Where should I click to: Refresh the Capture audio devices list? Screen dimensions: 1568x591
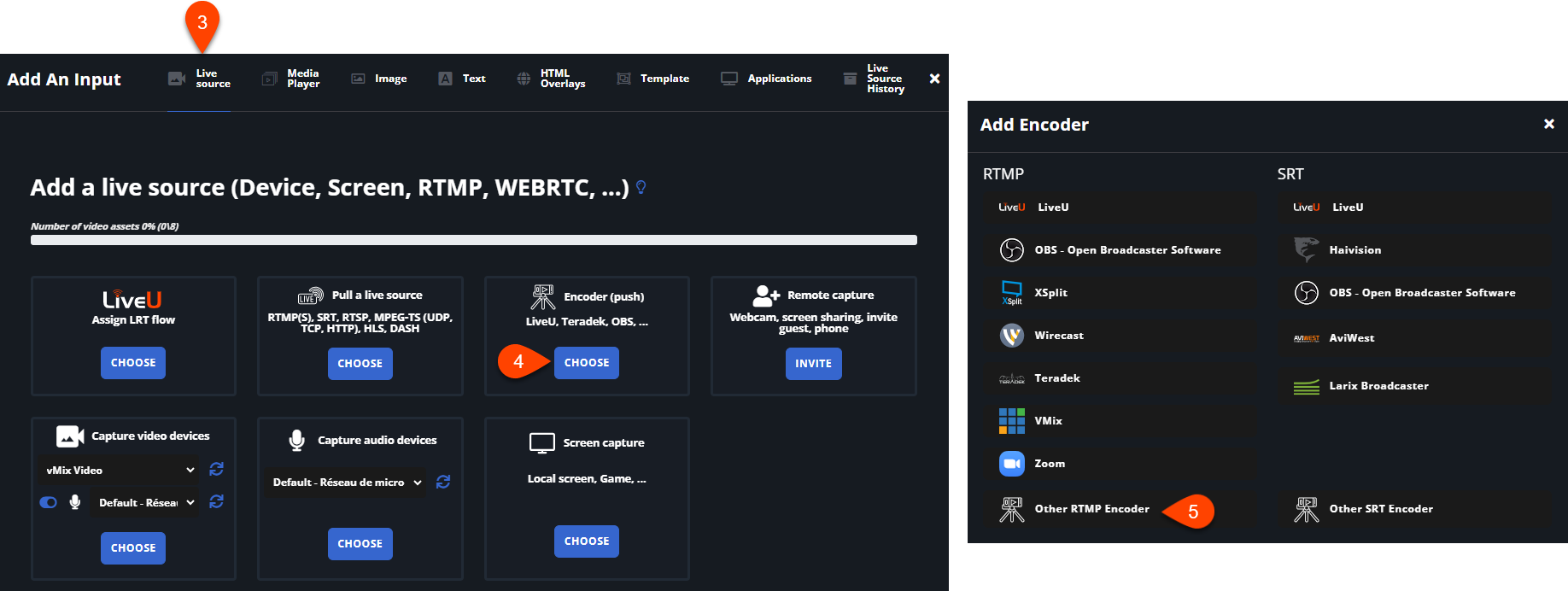[x=443, y=483]
